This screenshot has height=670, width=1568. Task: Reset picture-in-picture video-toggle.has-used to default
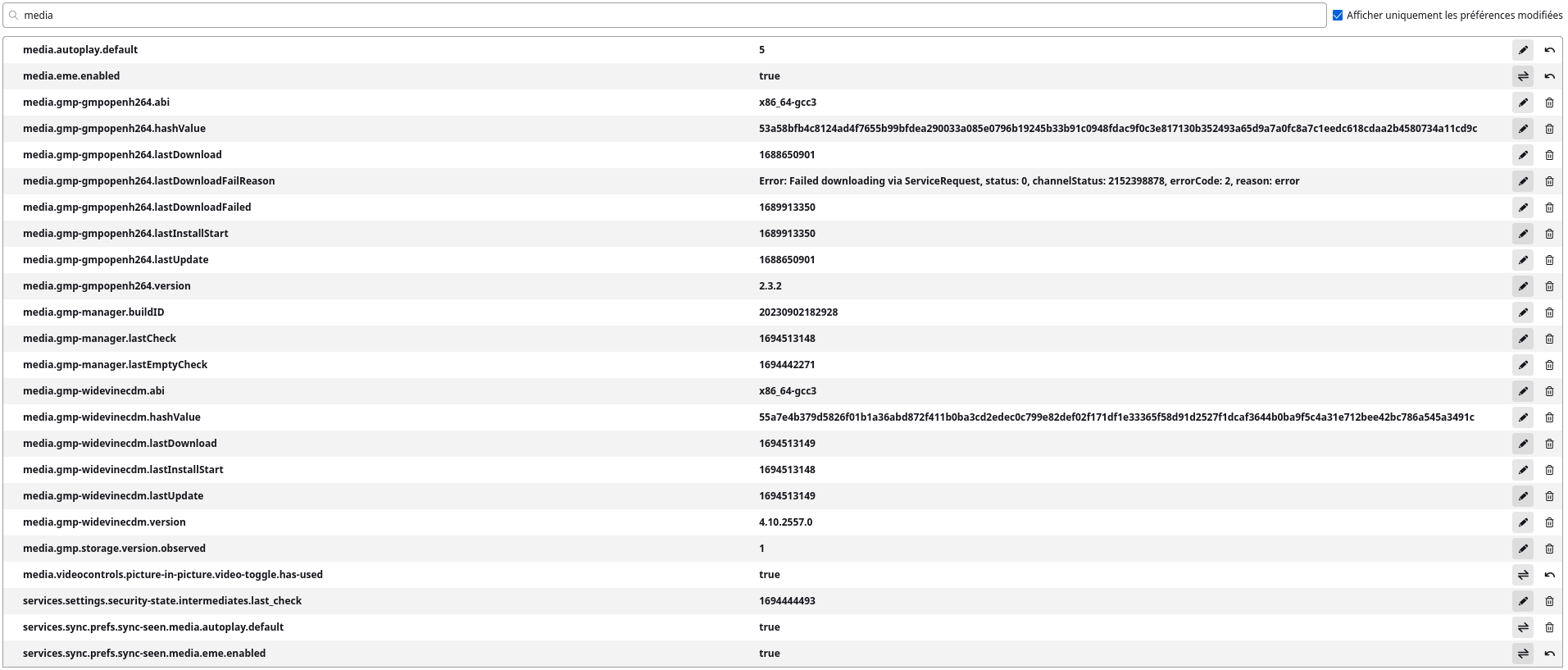pos(1549,575)
